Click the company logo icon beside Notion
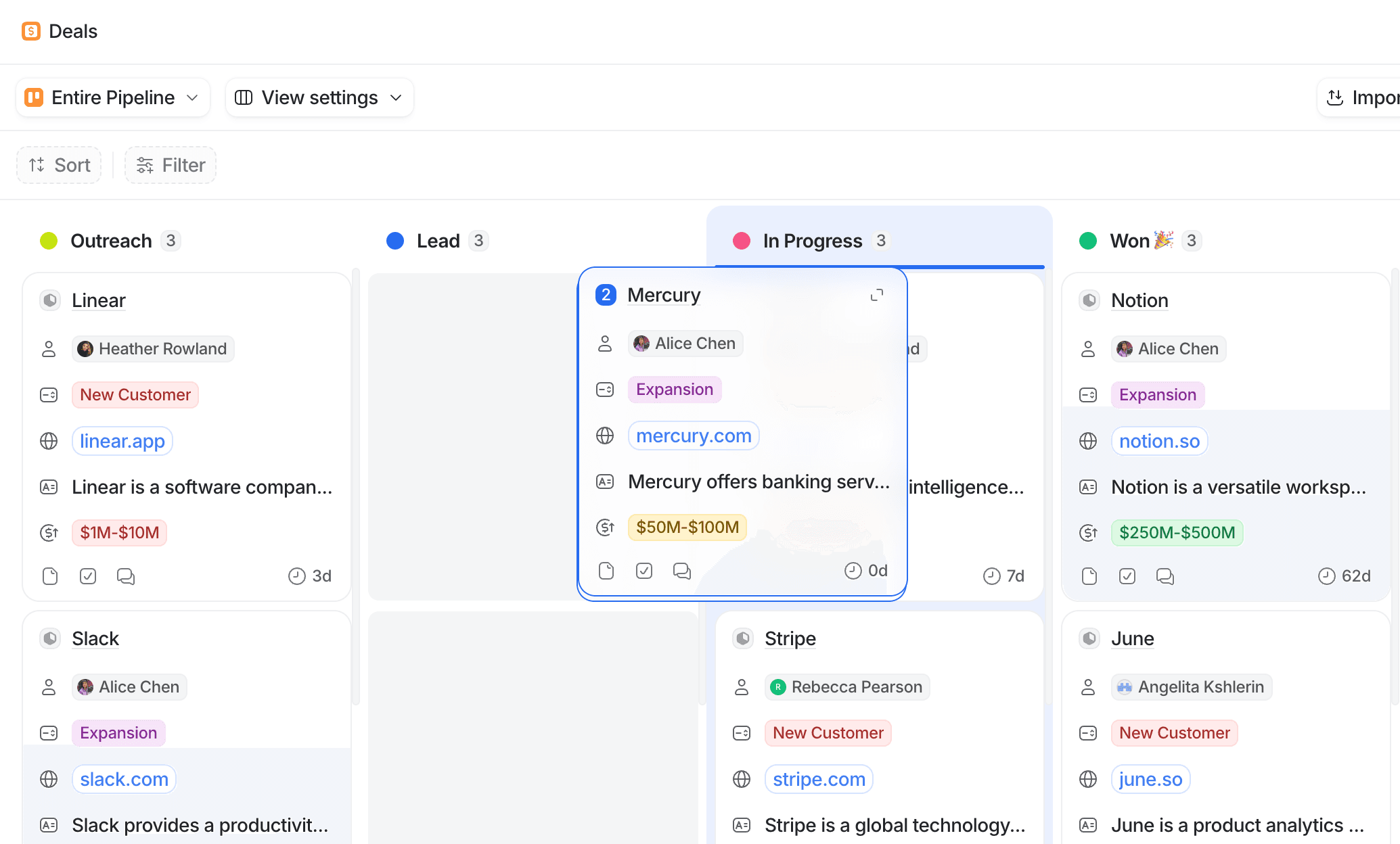 [x=1089, y=300]
